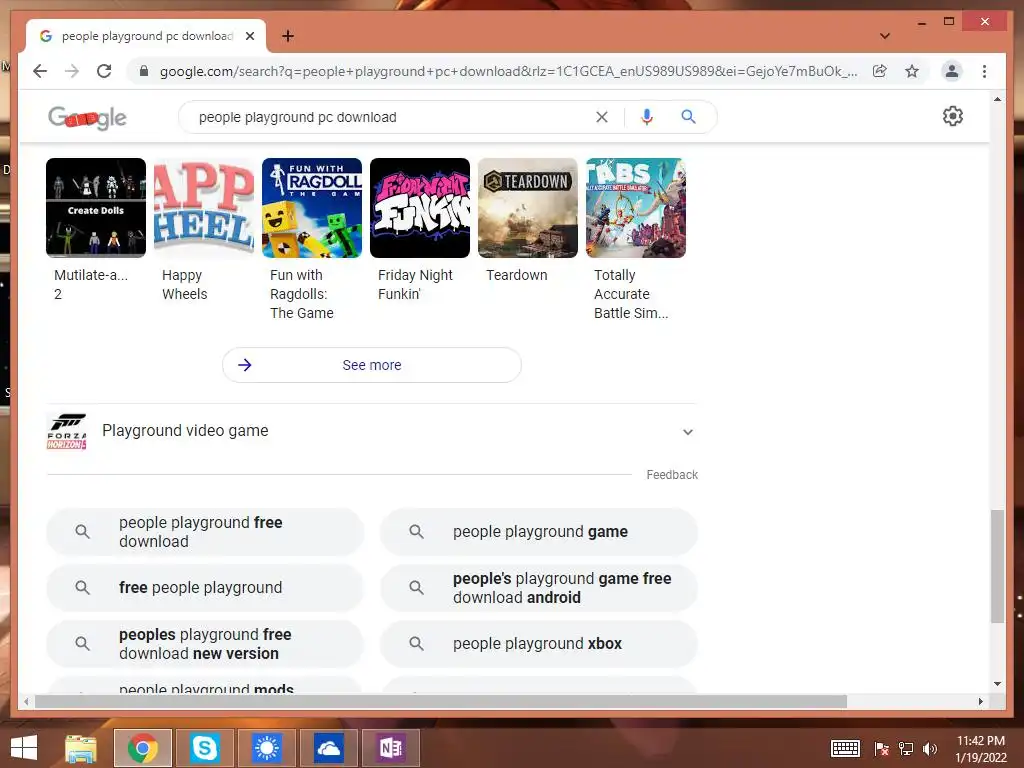The image size is (1024, 768).
Task: Open Teardown game thumbnail
Action: [x=528, y=208]
